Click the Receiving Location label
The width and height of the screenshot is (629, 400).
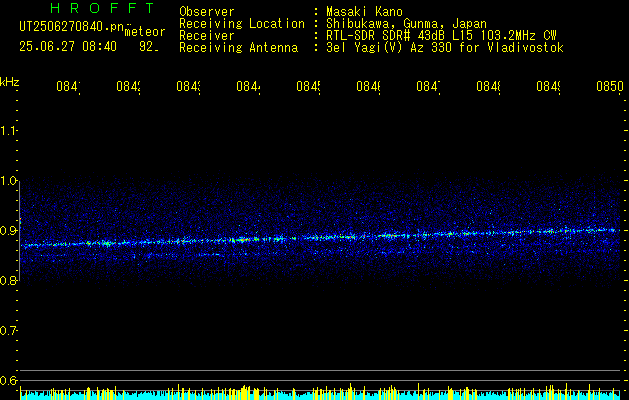pyautogui.click(x=242, y=24)
